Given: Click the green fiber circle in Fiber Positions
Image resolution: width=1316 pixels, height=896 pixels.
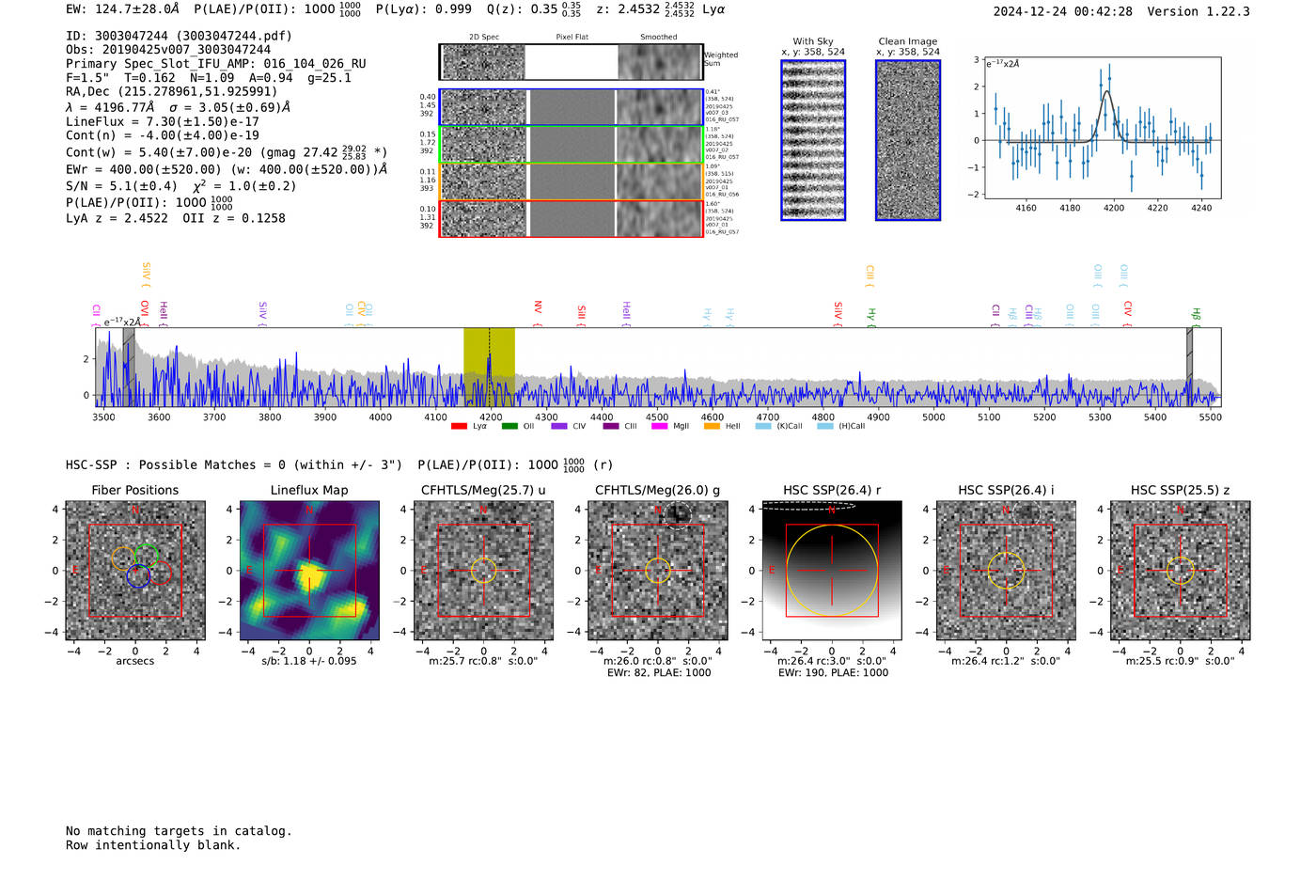Looking at the screenshot, I should [x=147, y=556].
